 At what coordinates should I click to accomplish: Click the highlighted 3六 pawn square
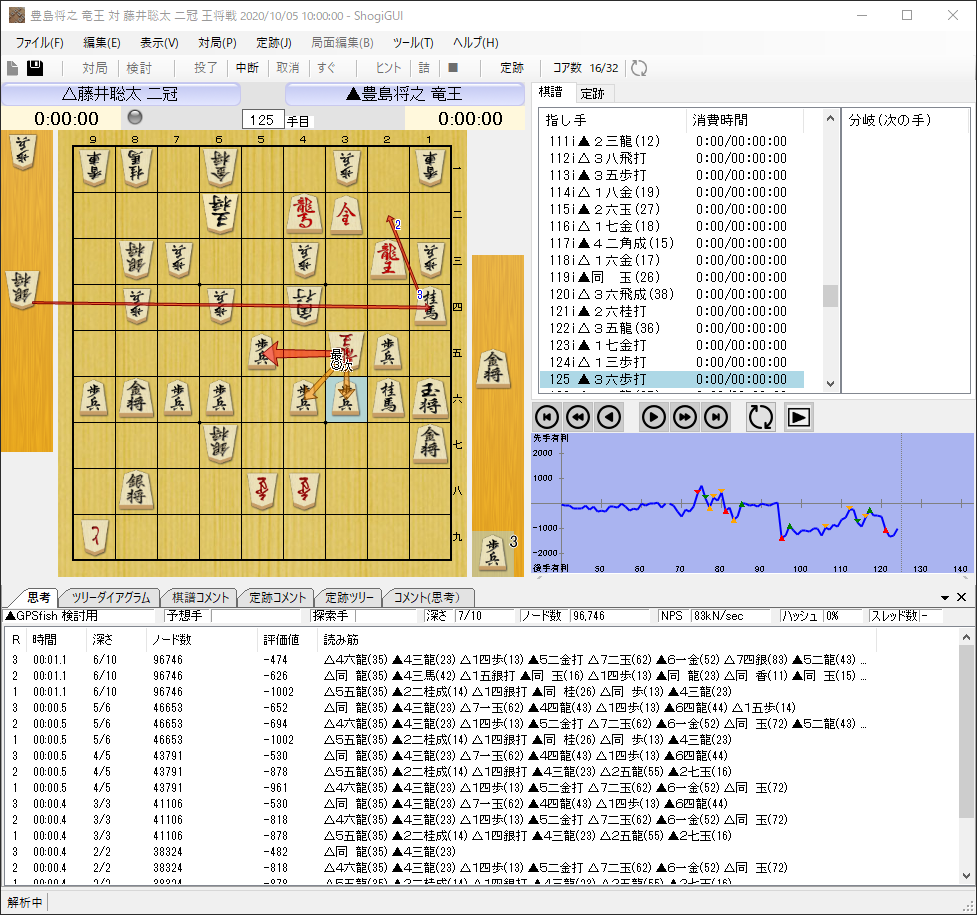point(346,399)
